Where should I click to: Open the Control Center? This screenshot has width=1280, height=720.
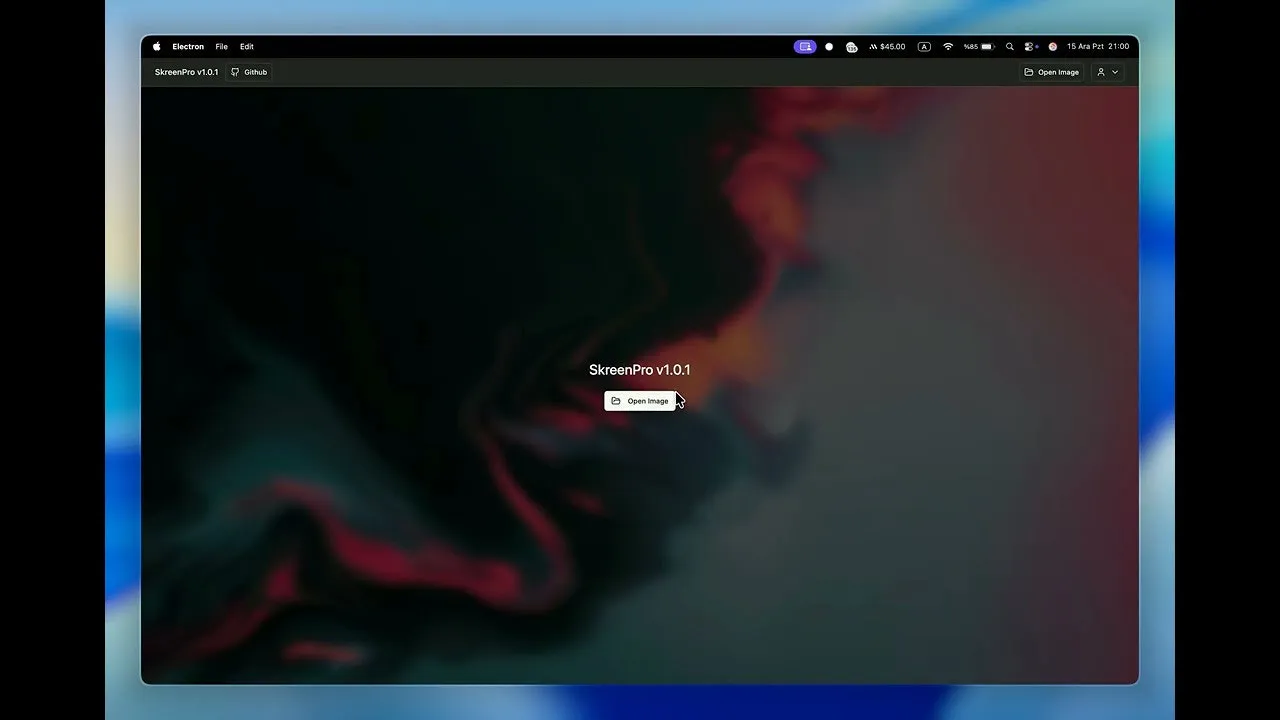1031,47
